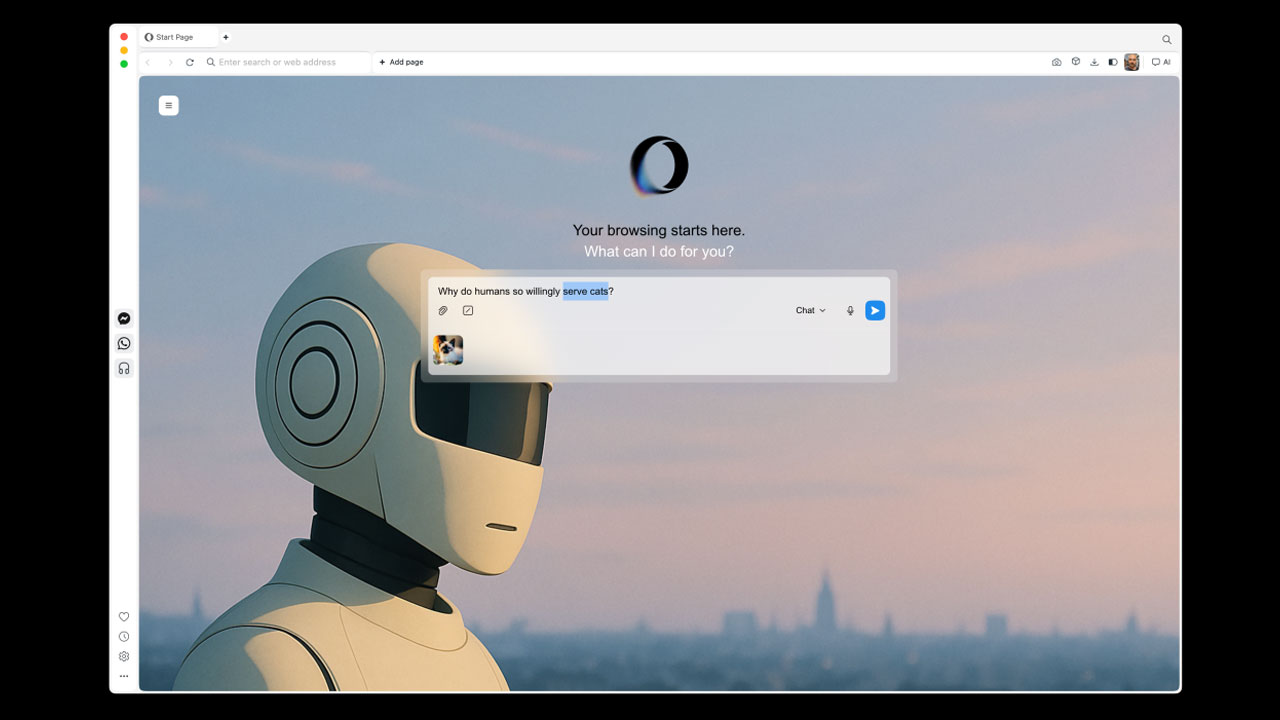Open bookmarks heart icon in sidebar
Viewport: 1280px width, 720px height.
click(124, 617)
